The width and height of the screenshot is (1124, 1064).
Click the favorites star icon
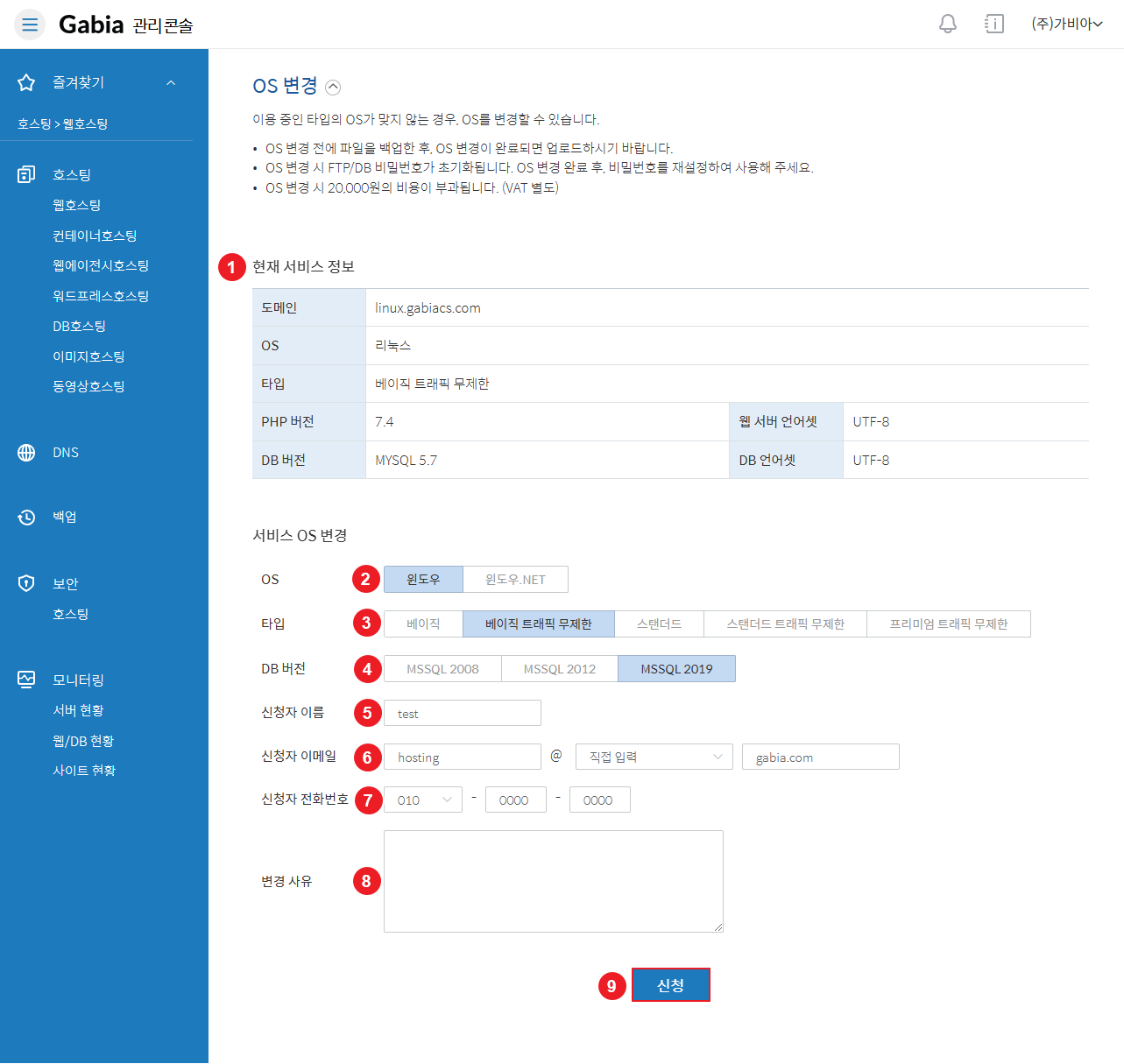tap(26, 82)
